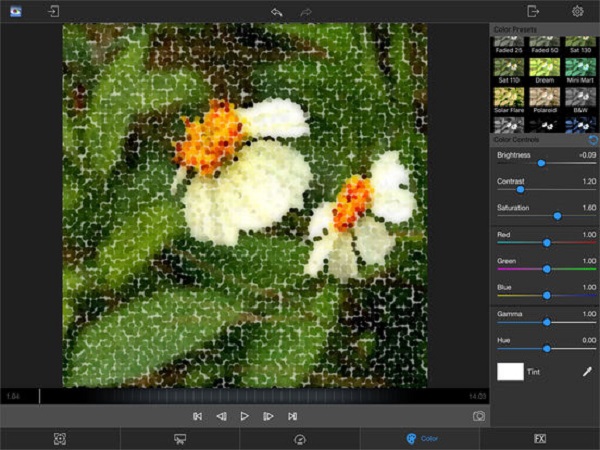The height and width of the screenshot is (450, 600).
Task: Switch to the Color tab
Action: click(x=420, y=439)
